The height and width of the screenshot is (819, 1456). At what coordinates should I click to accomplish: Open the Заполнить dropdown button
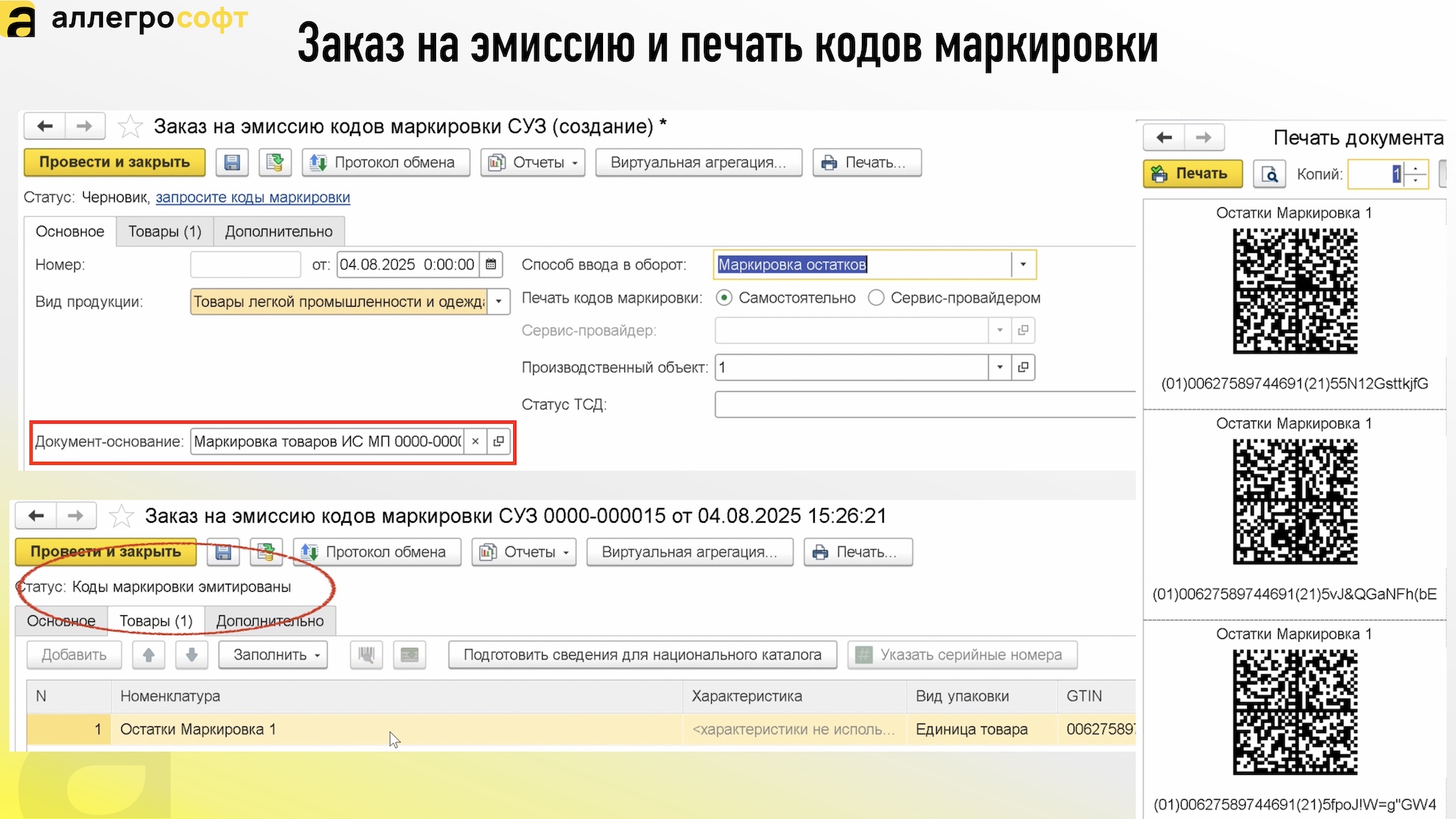273,655
